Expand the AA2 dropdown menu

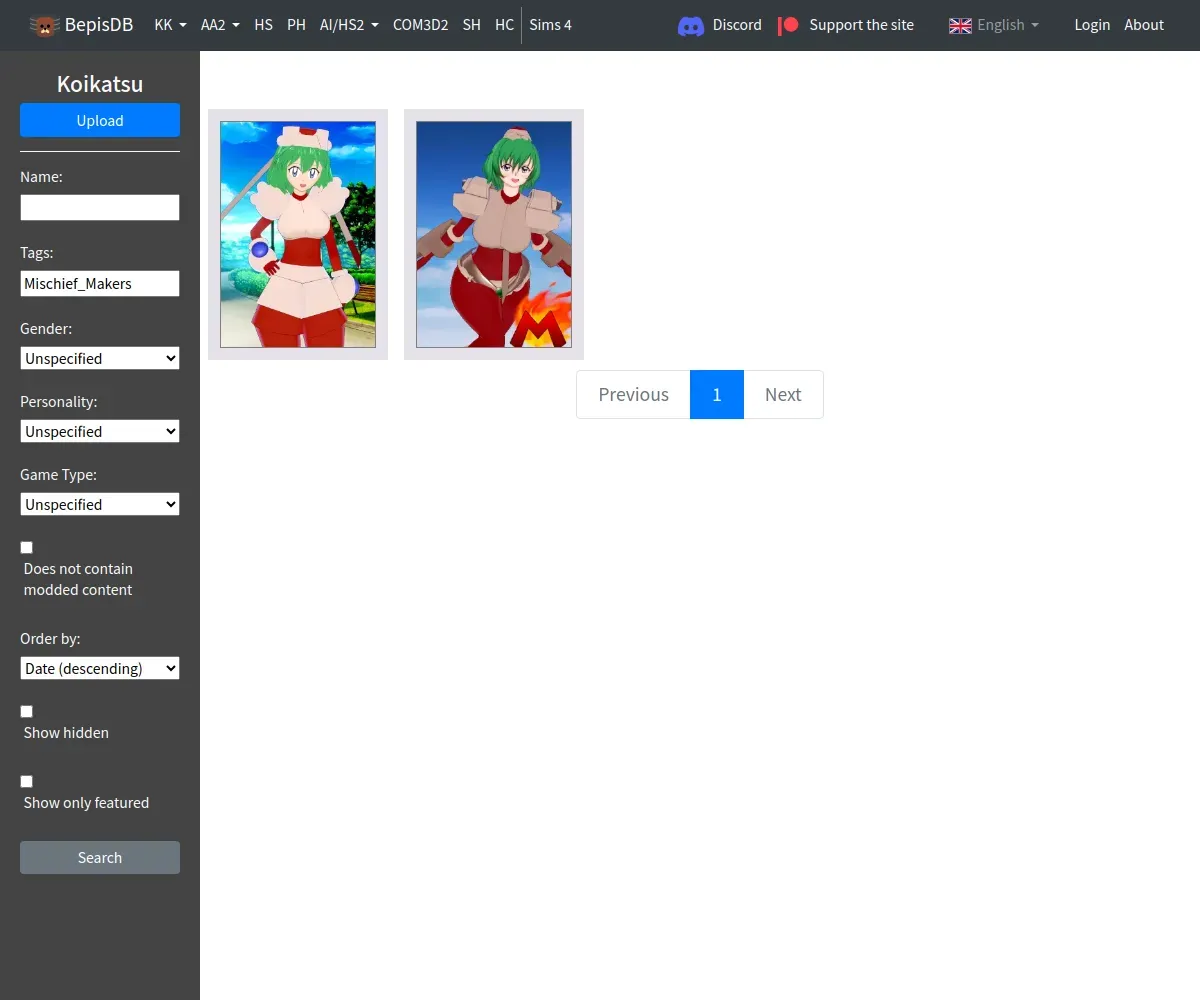tap(220, 25)
